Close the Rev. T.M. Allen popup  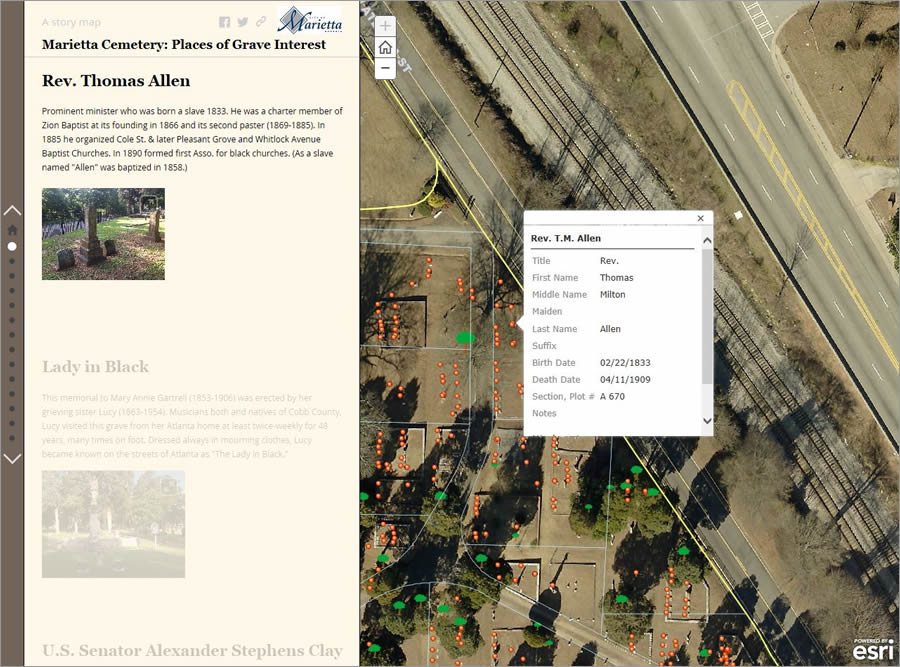coord(699,217)
